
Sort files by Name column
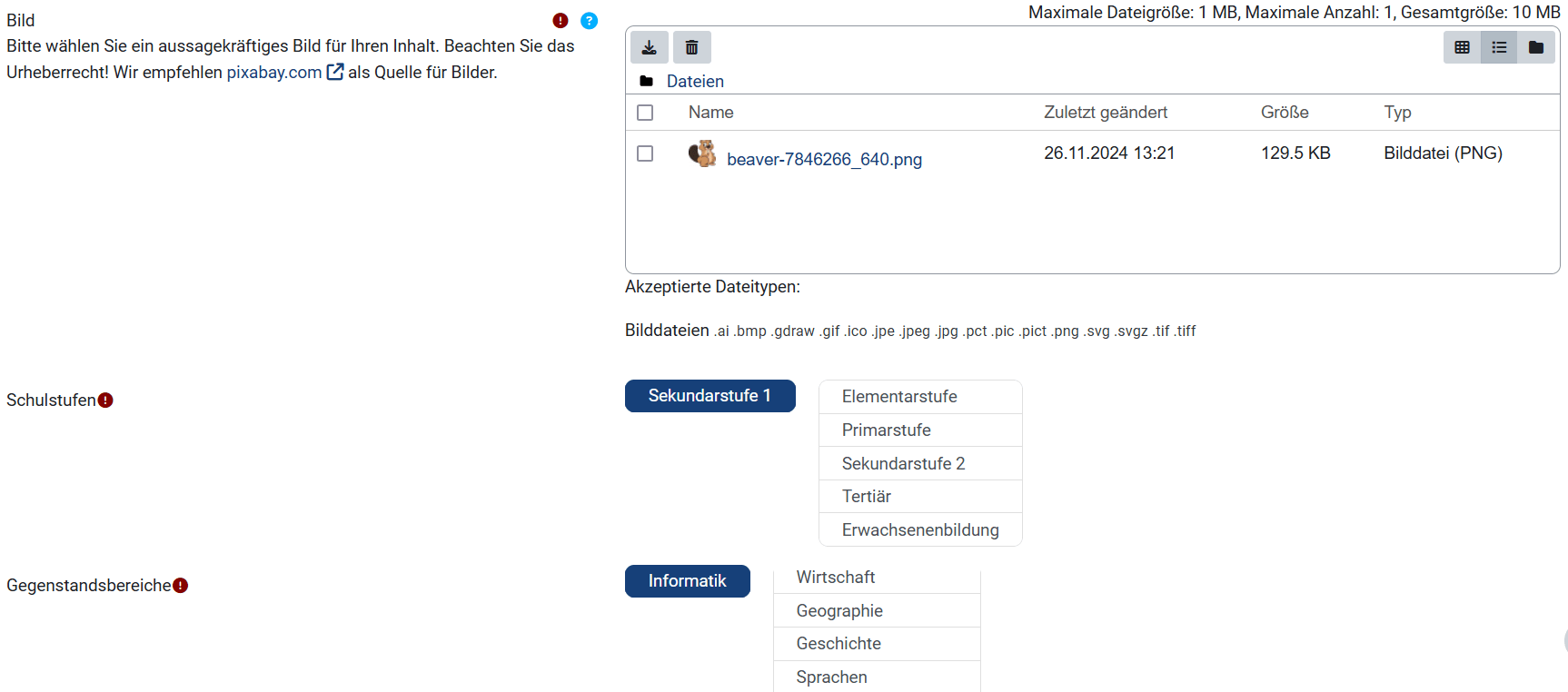(710, 113)
